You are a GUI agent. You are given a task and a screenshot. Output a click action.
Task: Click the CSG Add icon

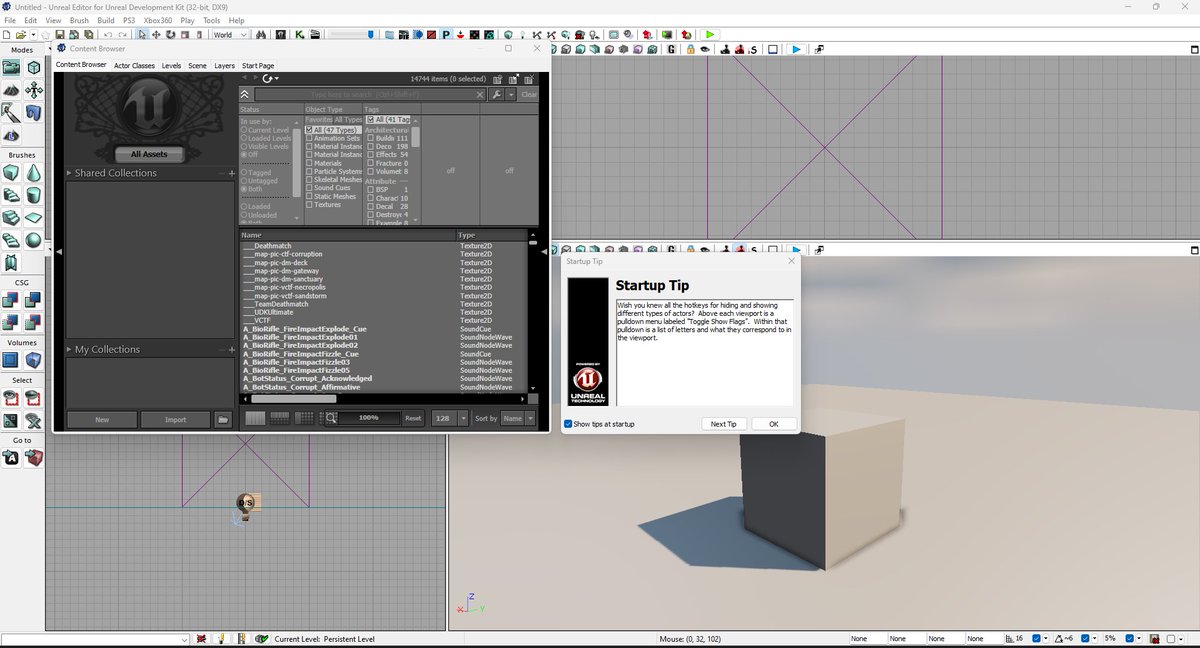click(x=11, y=299)
